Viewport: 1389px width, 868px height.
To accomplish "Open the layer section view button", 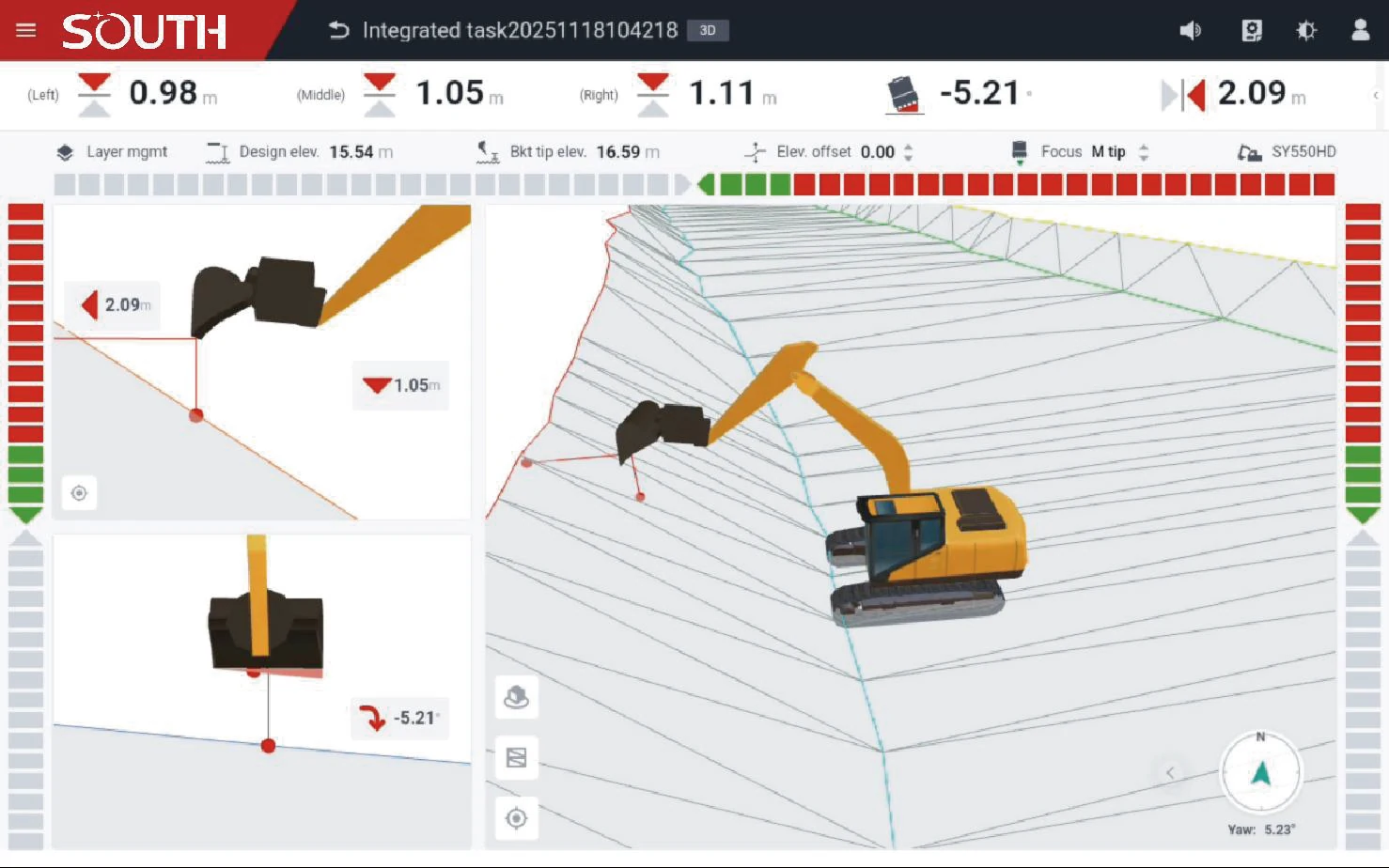I will pyautogui.click(x=516, y=757).
